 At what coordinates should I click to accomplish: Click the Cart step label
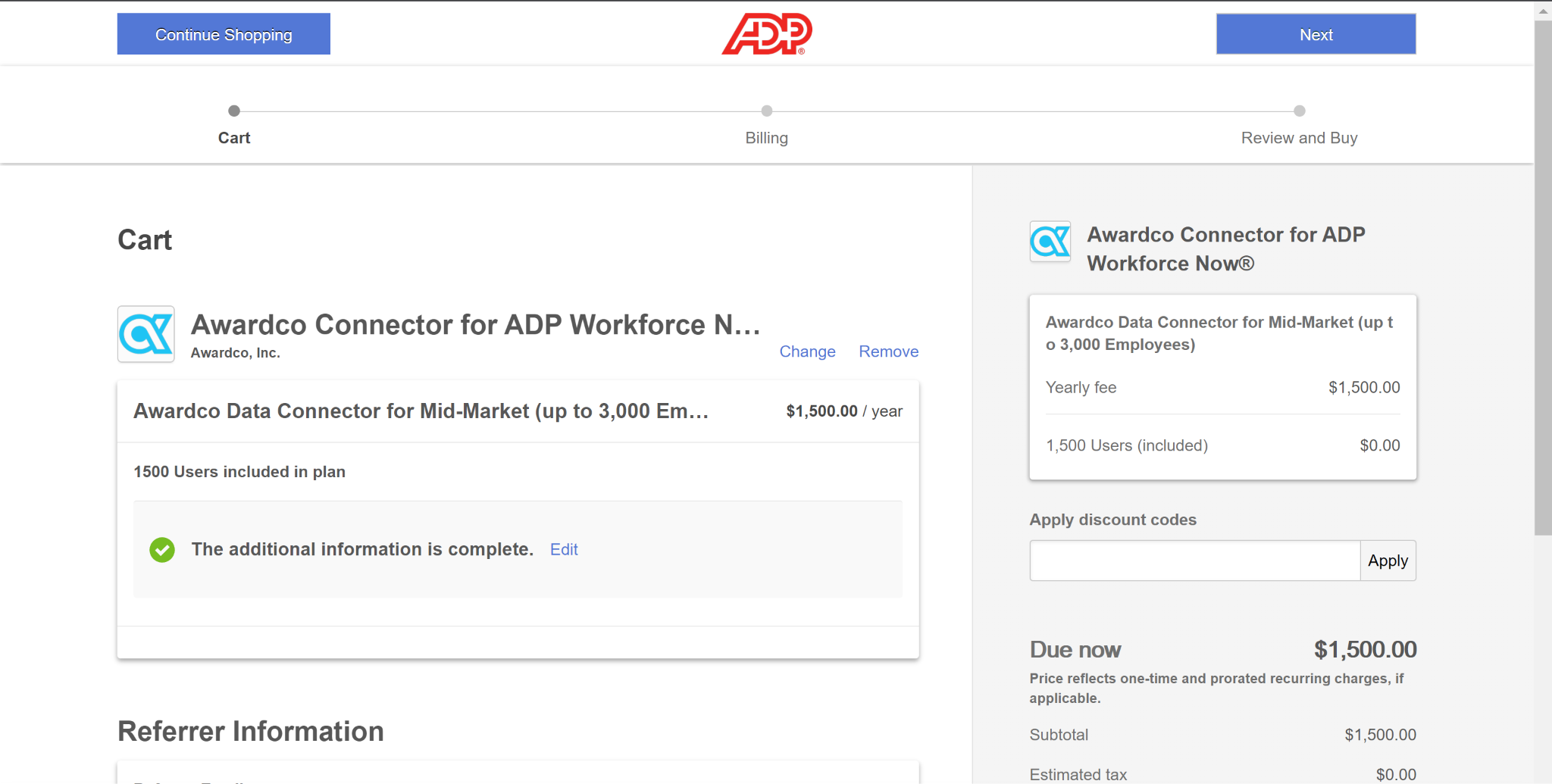tap(233, 138)
